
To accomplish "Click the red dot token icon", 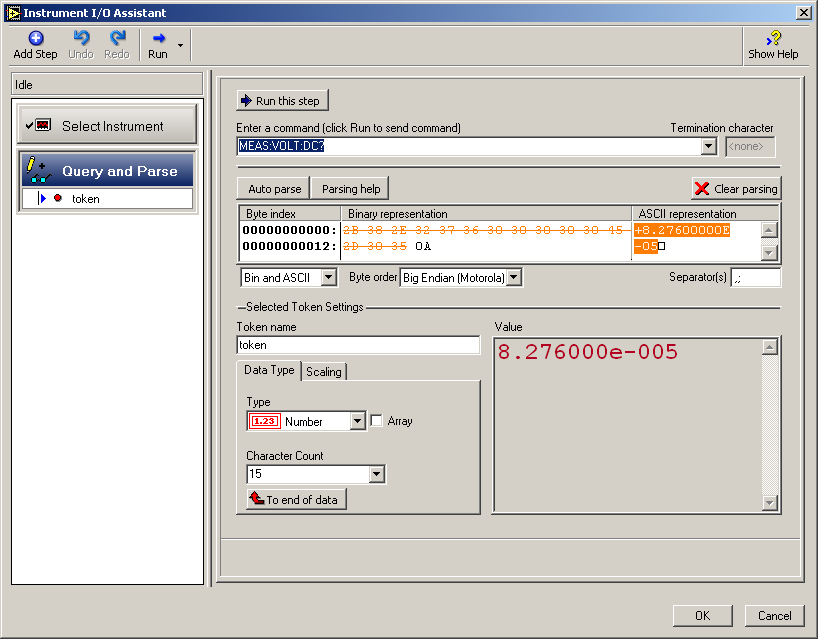I will pos(58,198).
